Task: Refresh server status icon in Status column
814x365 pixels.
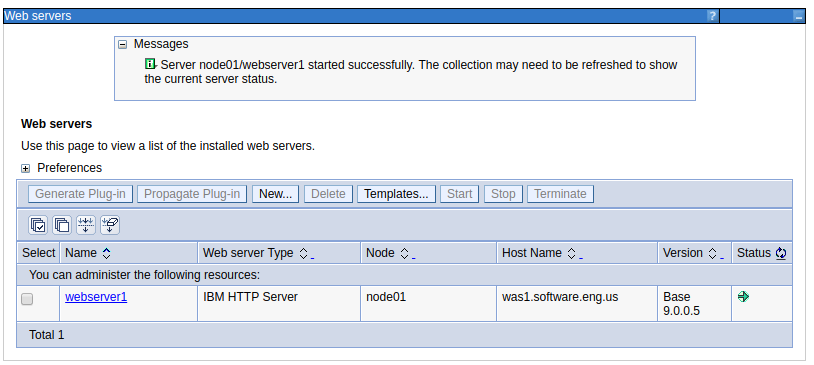Action: click(x=781, y=253)
